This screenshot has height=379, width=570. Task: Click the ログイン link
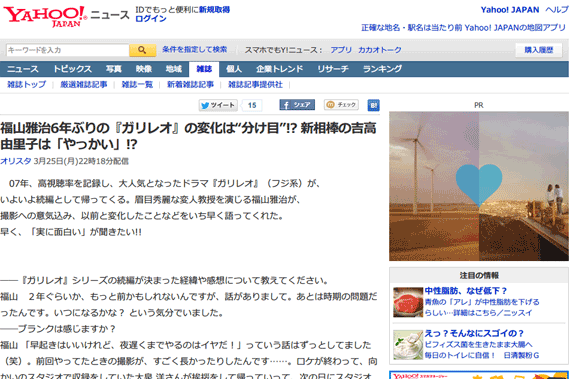pyautogui.click(x=150, y=19)
